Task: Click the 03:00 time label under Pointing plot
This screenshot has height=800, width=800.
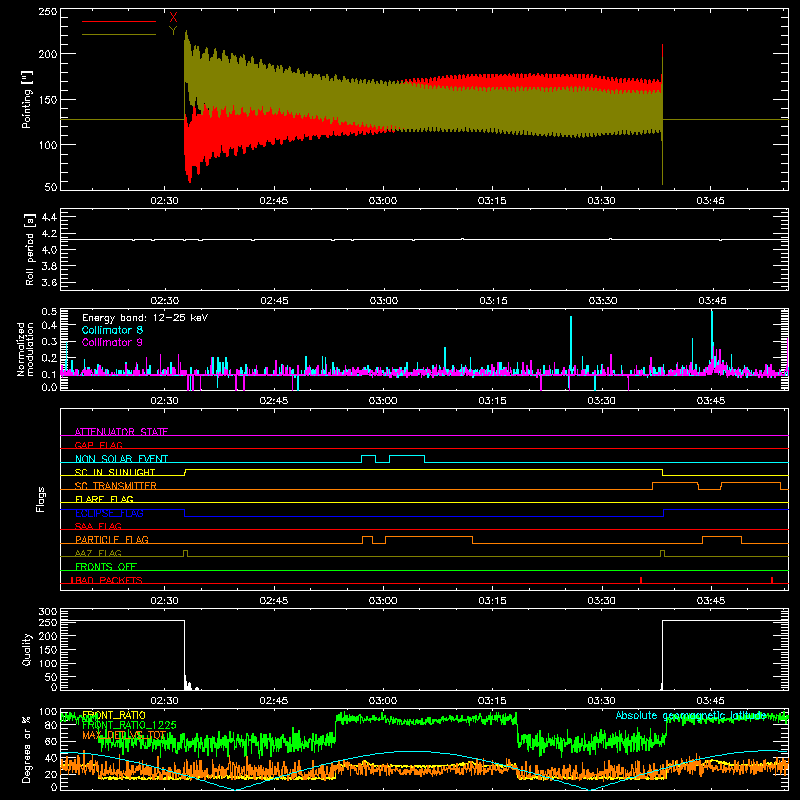Action: tap(383, 201)
